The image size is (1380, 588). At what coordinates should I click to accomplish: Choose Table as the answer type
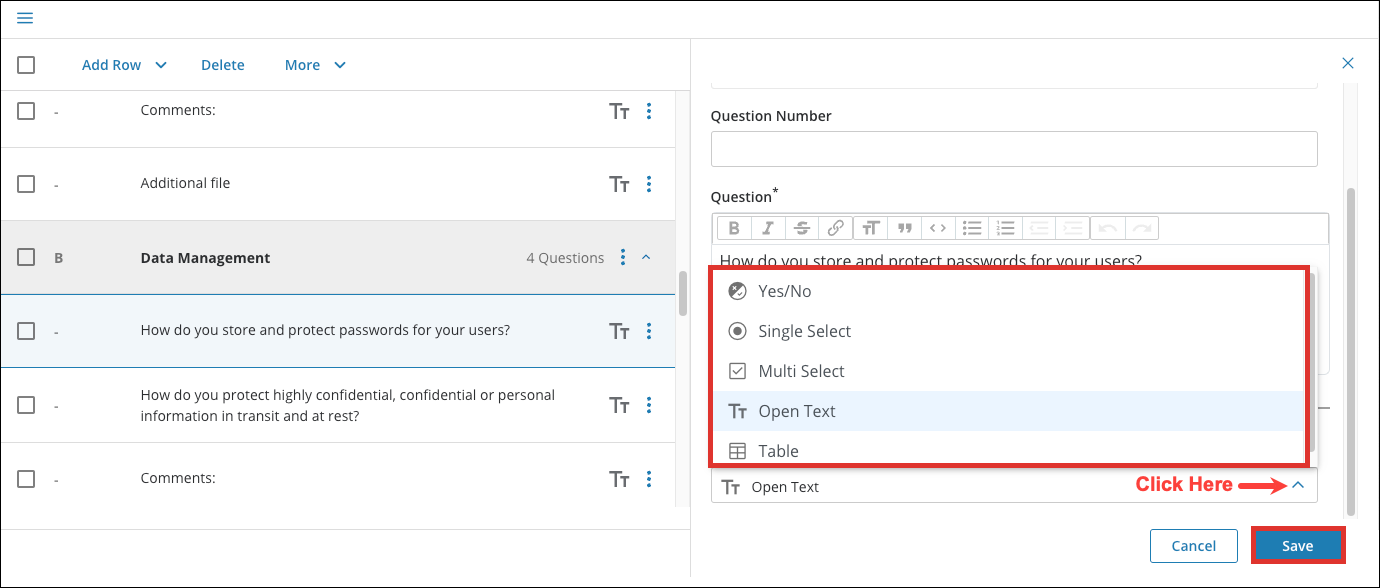pos(779,450)
